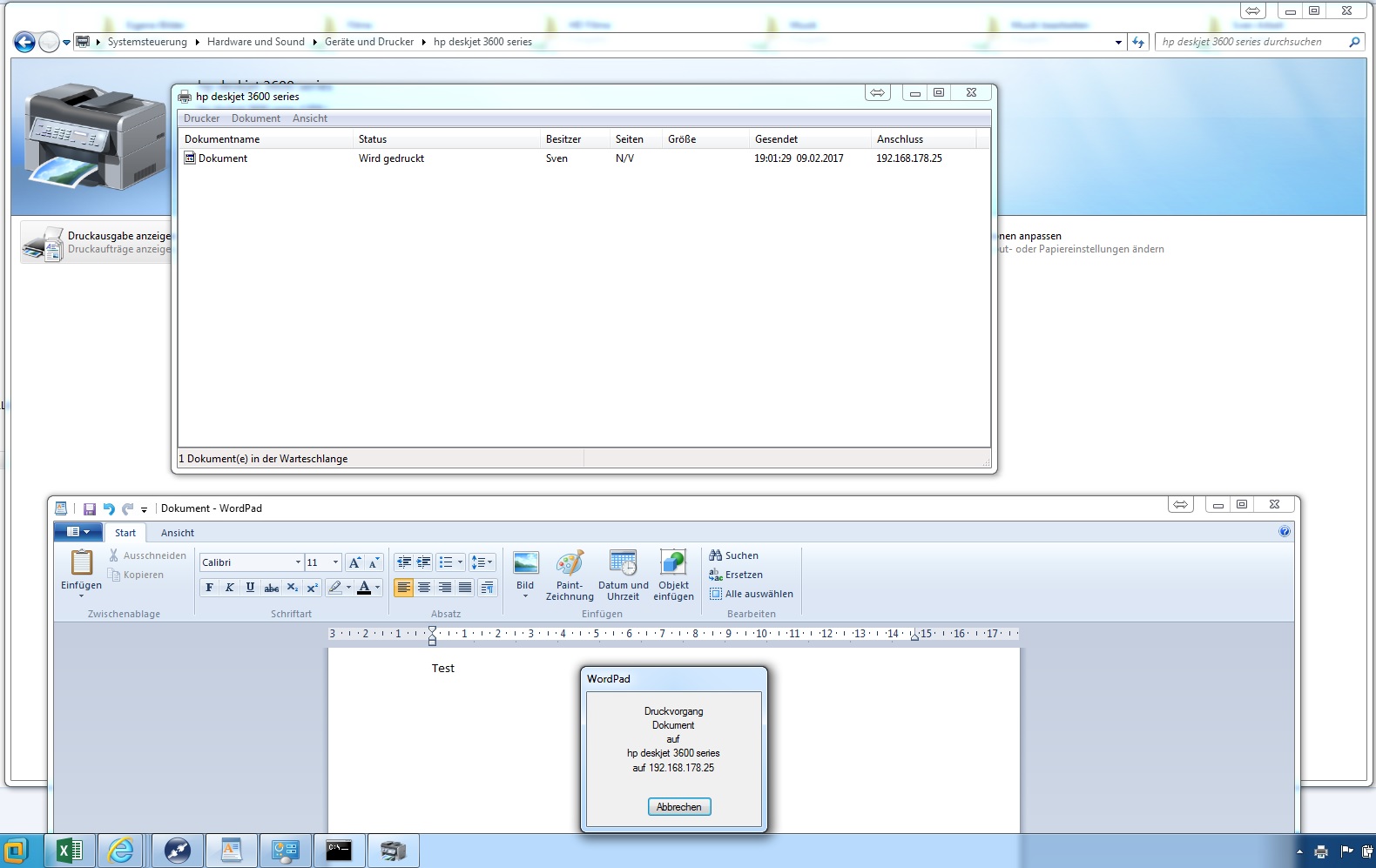Apply the black font color (A) swatch
This screenshot has height=868, width=1376.
[x=364, y=588]
